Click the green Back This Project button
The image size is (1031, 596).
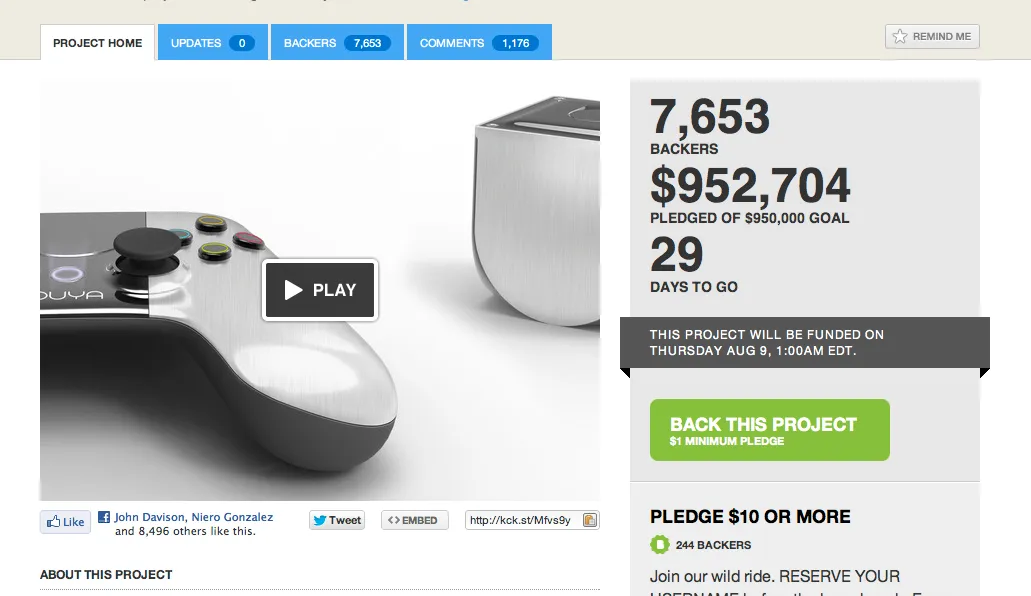(x=769, y=430)
